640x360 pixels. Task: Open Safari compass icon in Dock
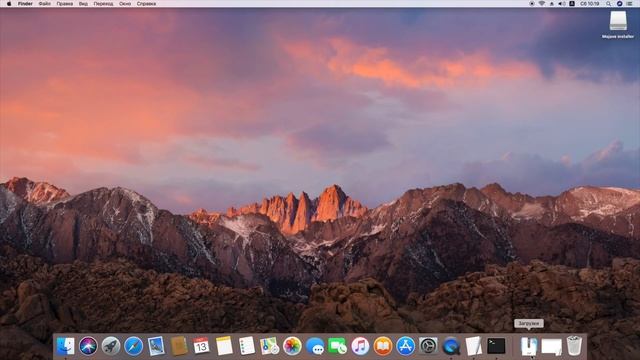click(133, 346)
